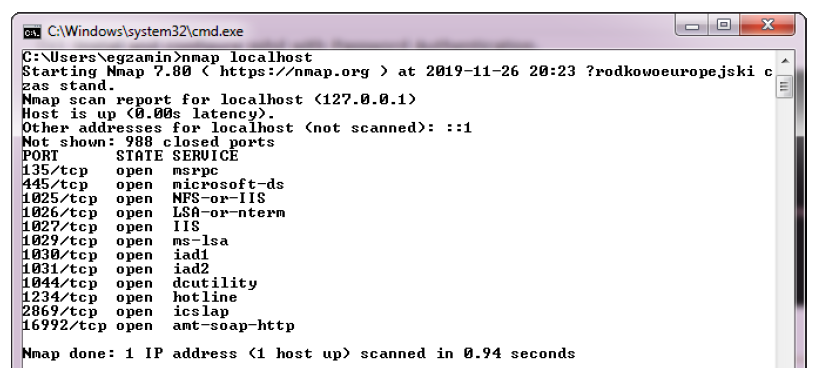Click the 445/tcp microsoft-ds line
The image size is (818, 376).
153,185
